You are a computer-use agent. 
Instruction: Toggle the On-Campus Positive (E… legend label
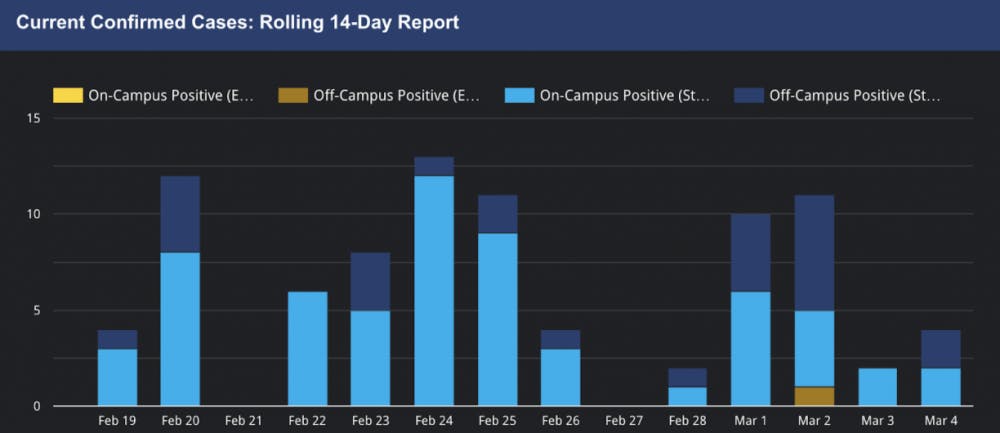coord(171,96)
